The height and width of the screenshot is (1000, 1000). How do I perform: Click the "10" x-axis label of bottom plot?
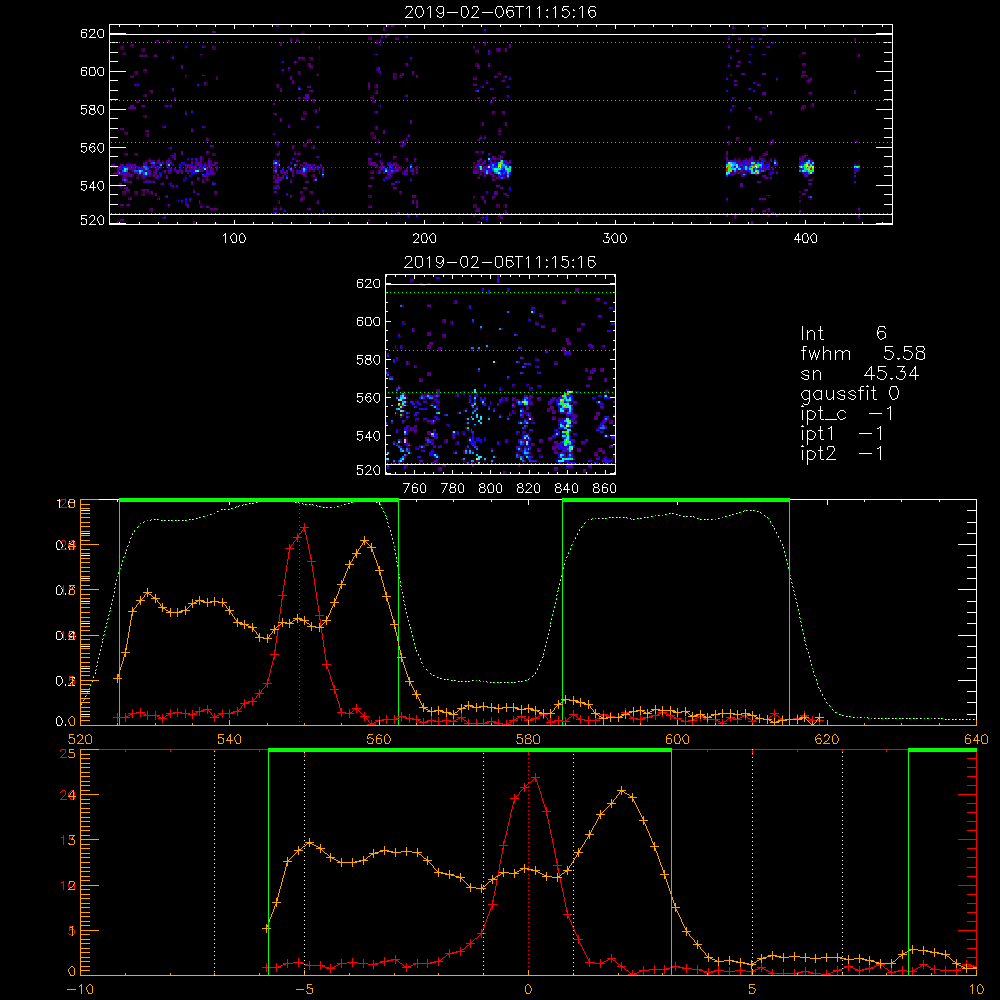[976, 990]
